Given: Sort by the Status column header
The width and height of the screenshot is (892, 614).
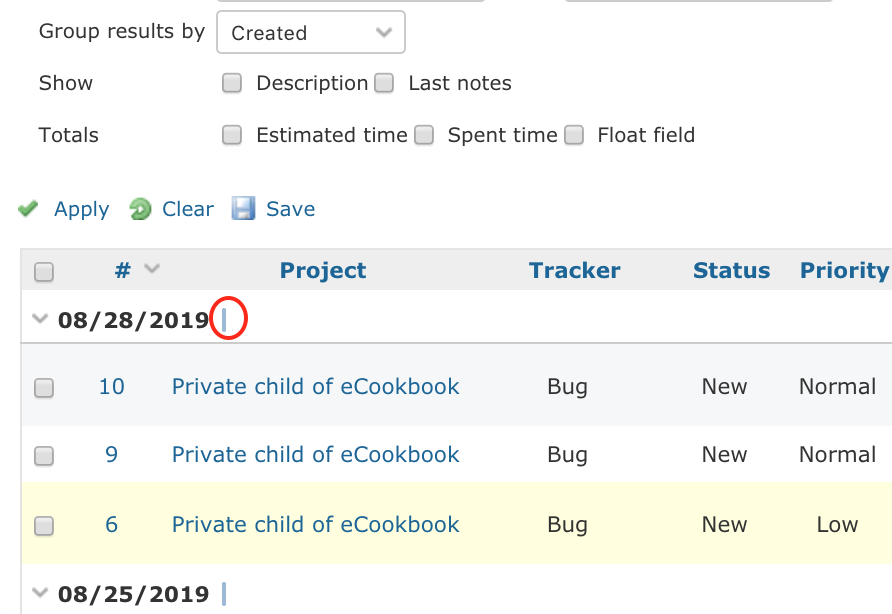Looking at the screenshot, I should pyautogui.click(x=731, y=270).
